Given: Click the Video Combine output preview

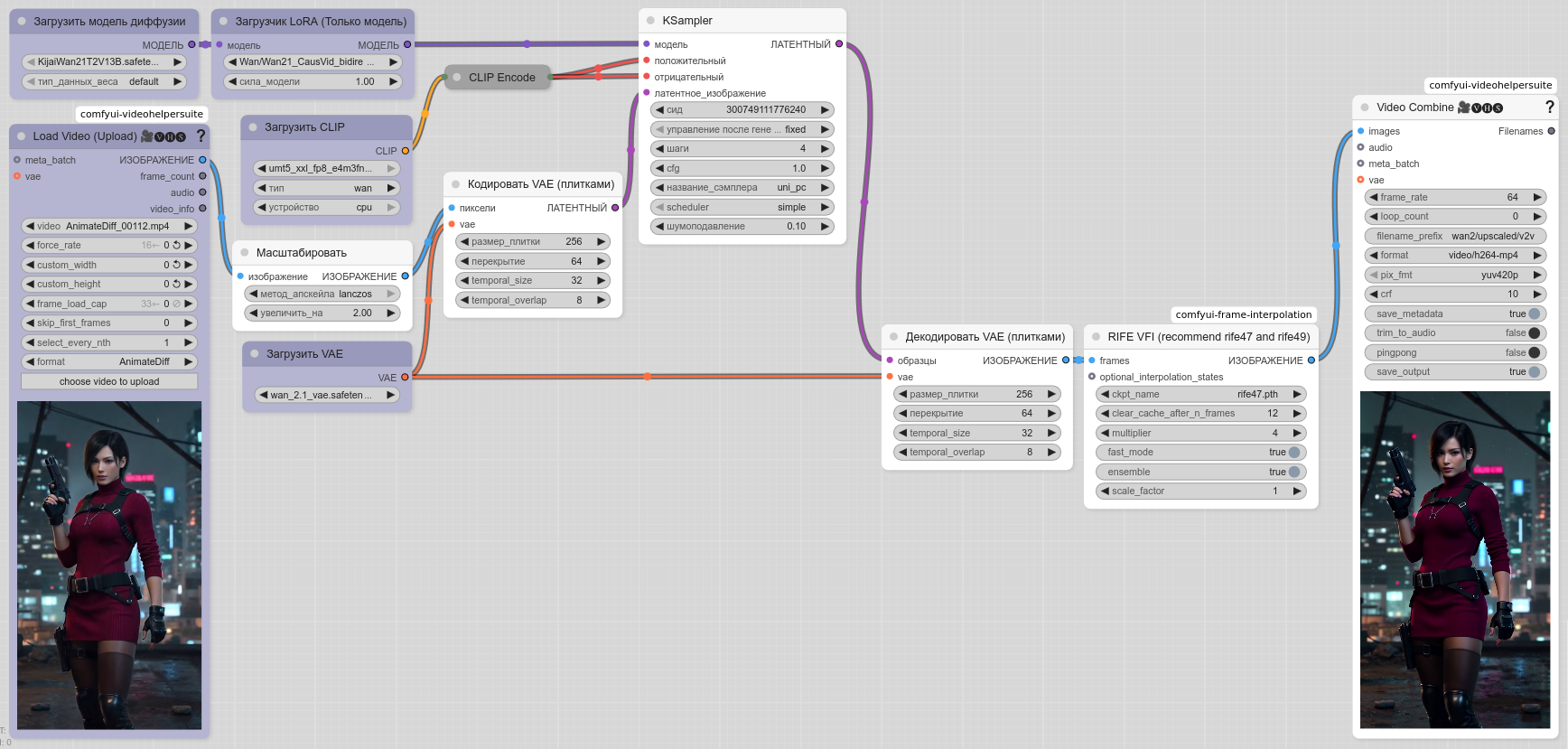Looking at the screenshot, I should 1455,559.
